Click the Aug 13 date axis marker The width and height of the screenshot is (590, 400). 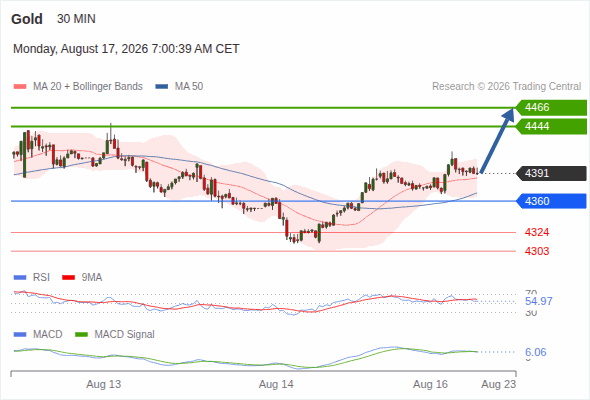click(x=103, y=384)
